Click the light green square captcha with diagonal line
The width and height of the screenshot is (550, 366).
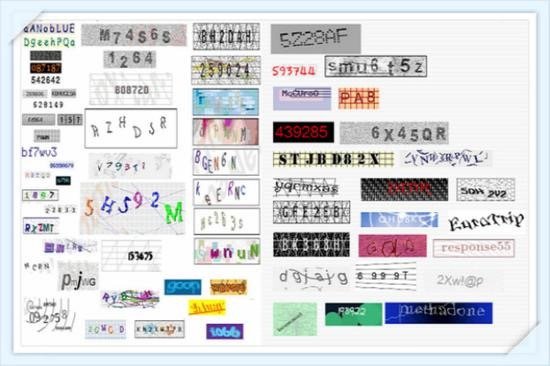(x=295, y=319)
